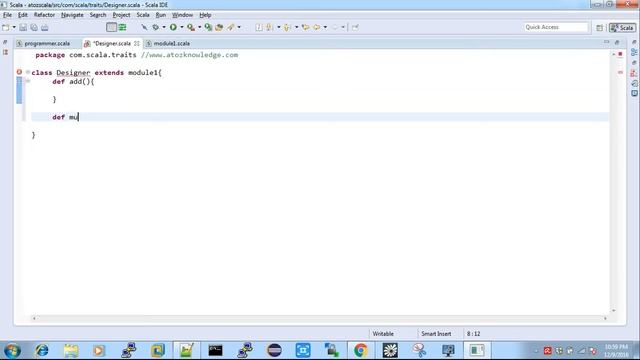
Task: Open the Edit menu
Action: (23, 15)
